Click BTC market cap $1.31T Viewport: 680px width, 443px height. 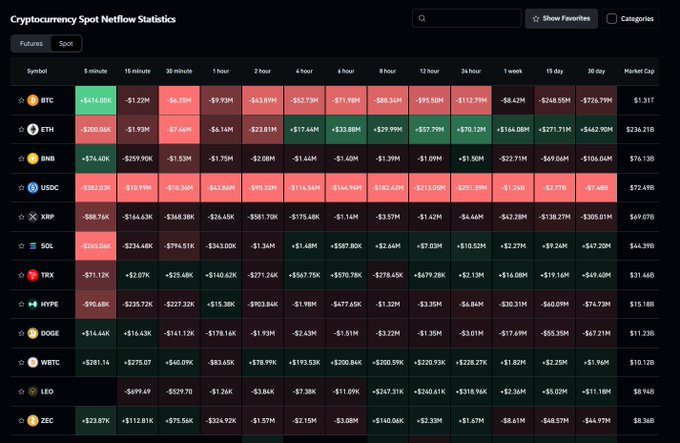point(644,100)
